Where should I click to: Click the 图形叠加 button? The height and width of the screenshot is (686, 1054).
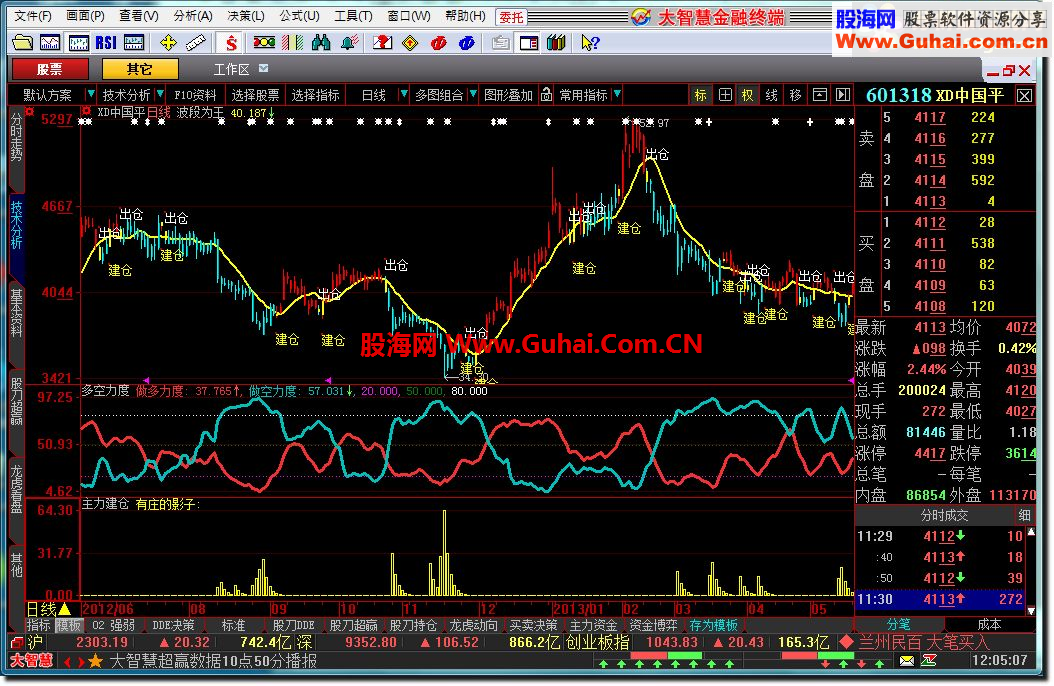coord(508,95)
